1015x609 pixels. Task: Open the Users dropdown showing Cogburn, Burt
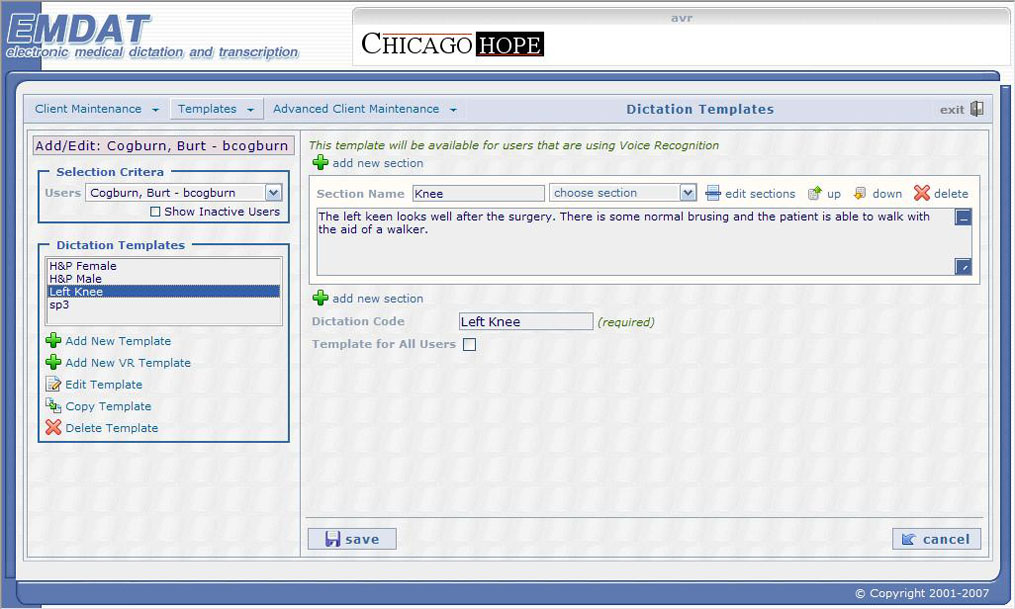pyautogui.click(x=273, y=193)
